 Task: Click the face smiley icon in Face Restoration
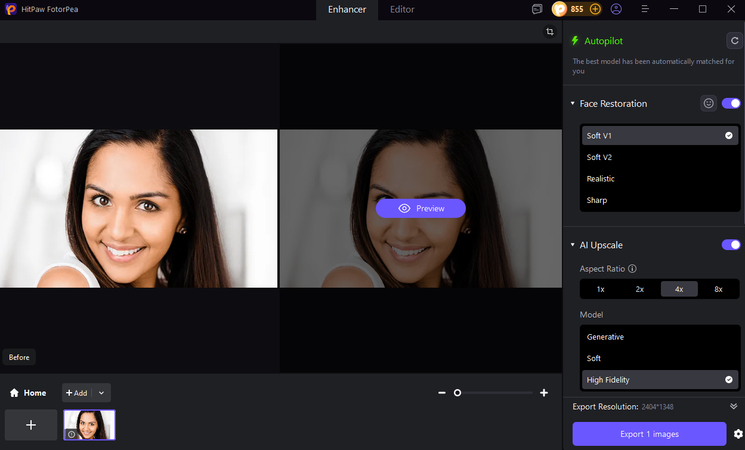708,103
